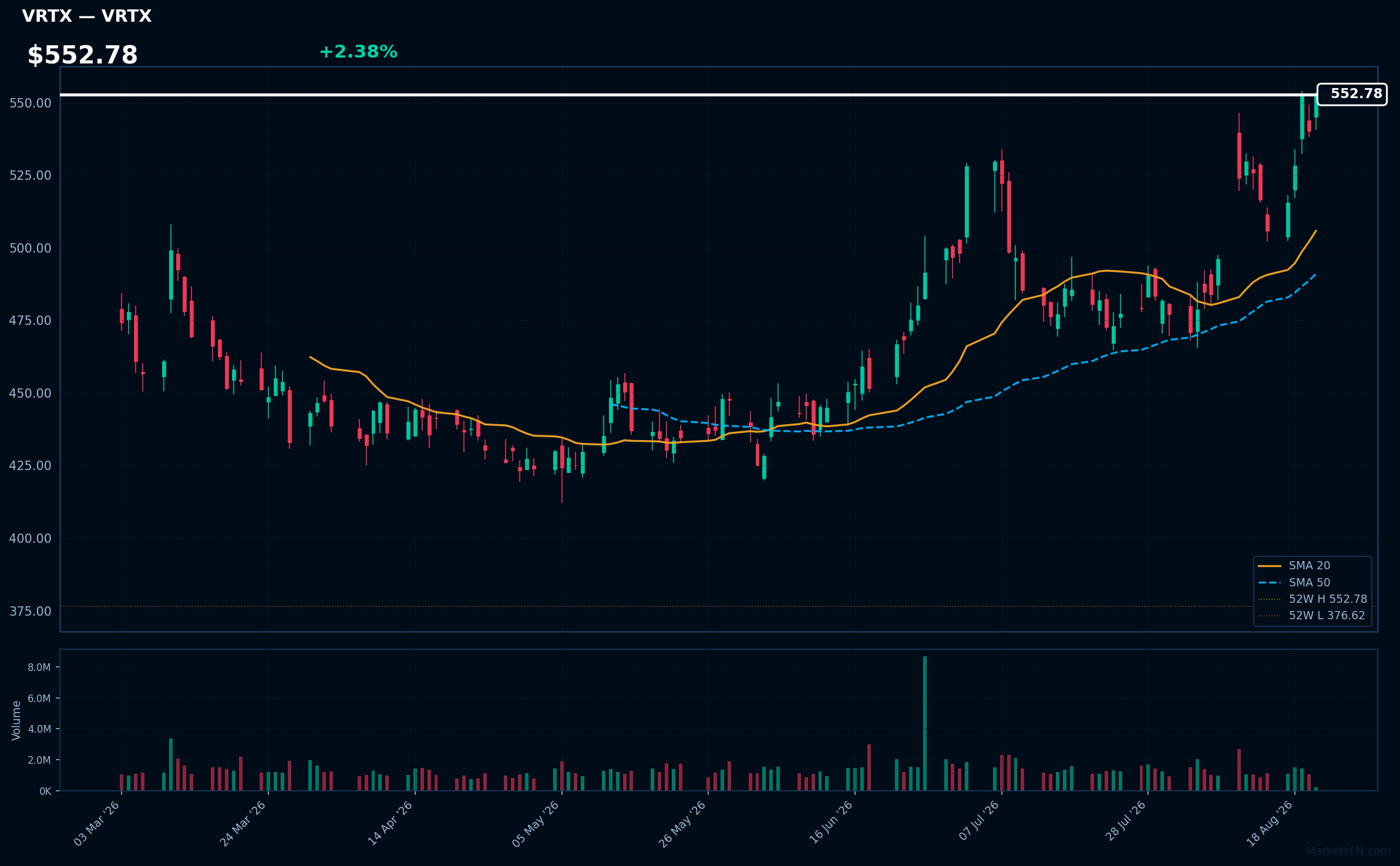Screen dimensions: 1400x866
Task: Click the 24 Mar '26 date label
Action: [243, 823]
